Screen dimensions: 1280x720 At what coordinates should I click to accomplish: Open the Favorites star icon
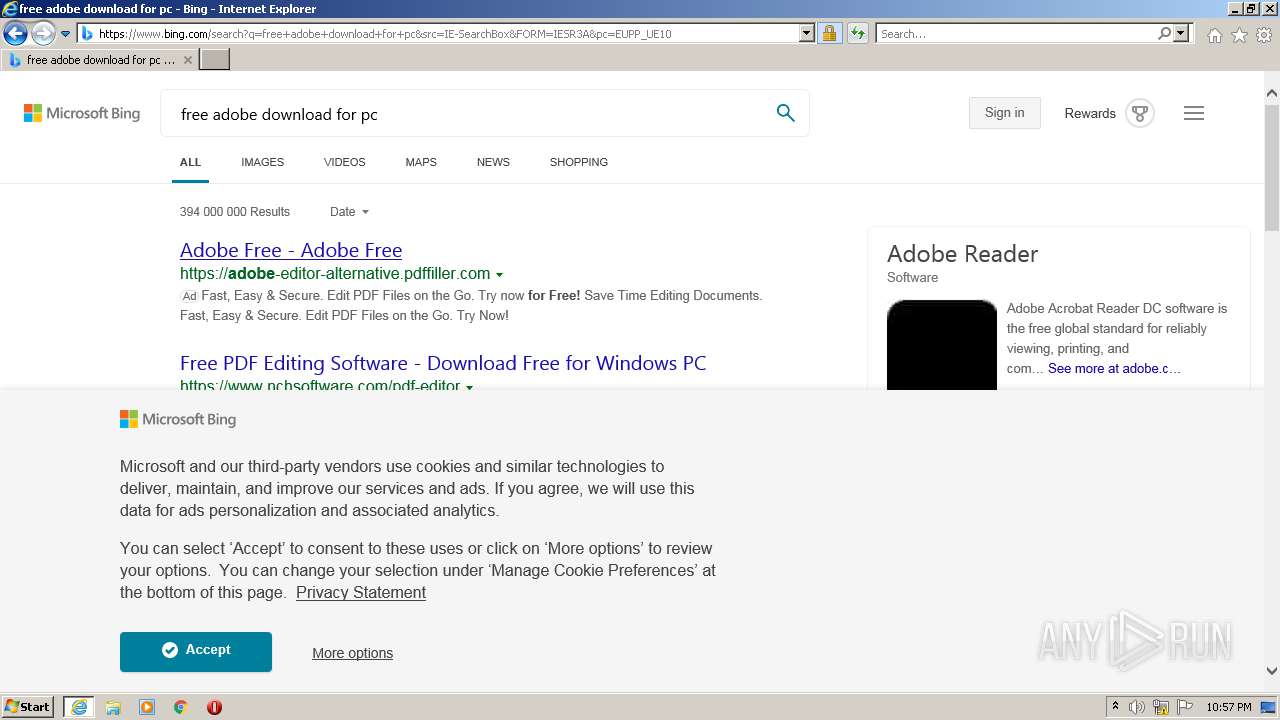click(x=1239, y=35)
